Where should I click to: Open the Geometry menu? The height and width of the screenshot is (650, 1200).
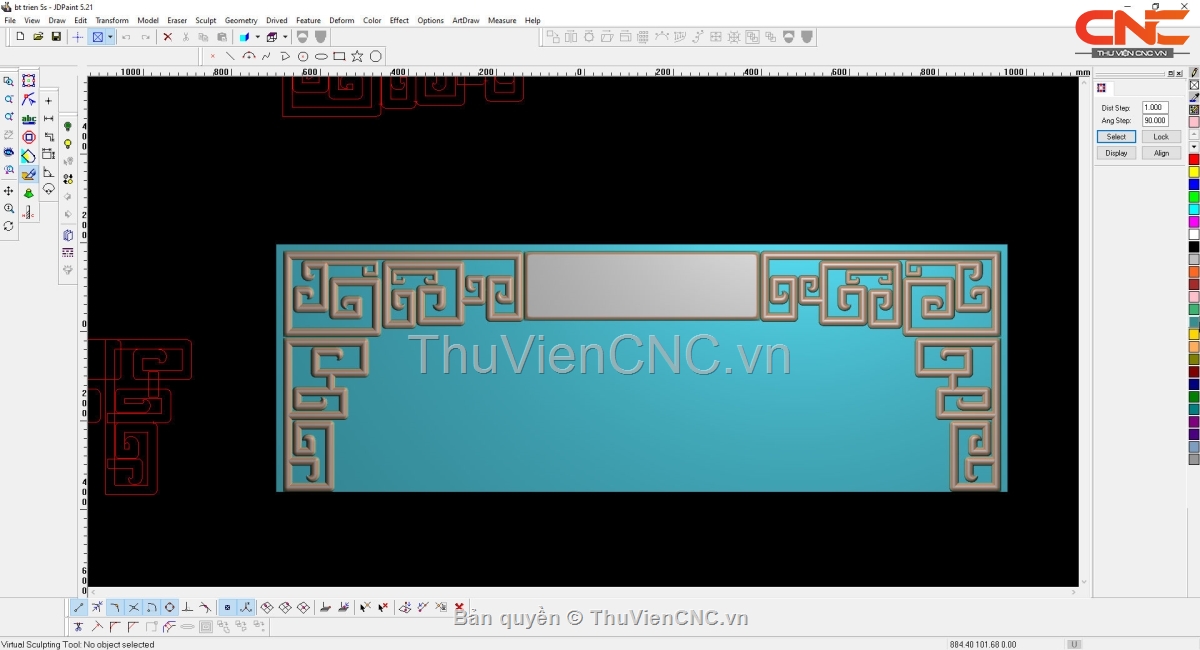(x=241, y=20)
